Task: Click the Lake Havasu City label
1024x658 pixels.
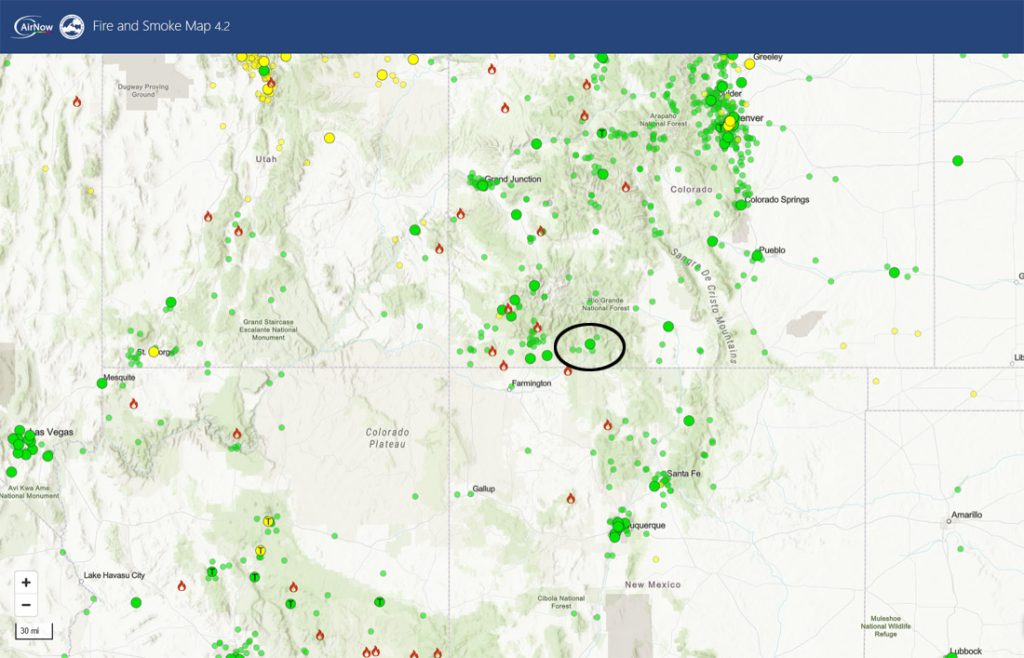Action: tap(114, 575)
